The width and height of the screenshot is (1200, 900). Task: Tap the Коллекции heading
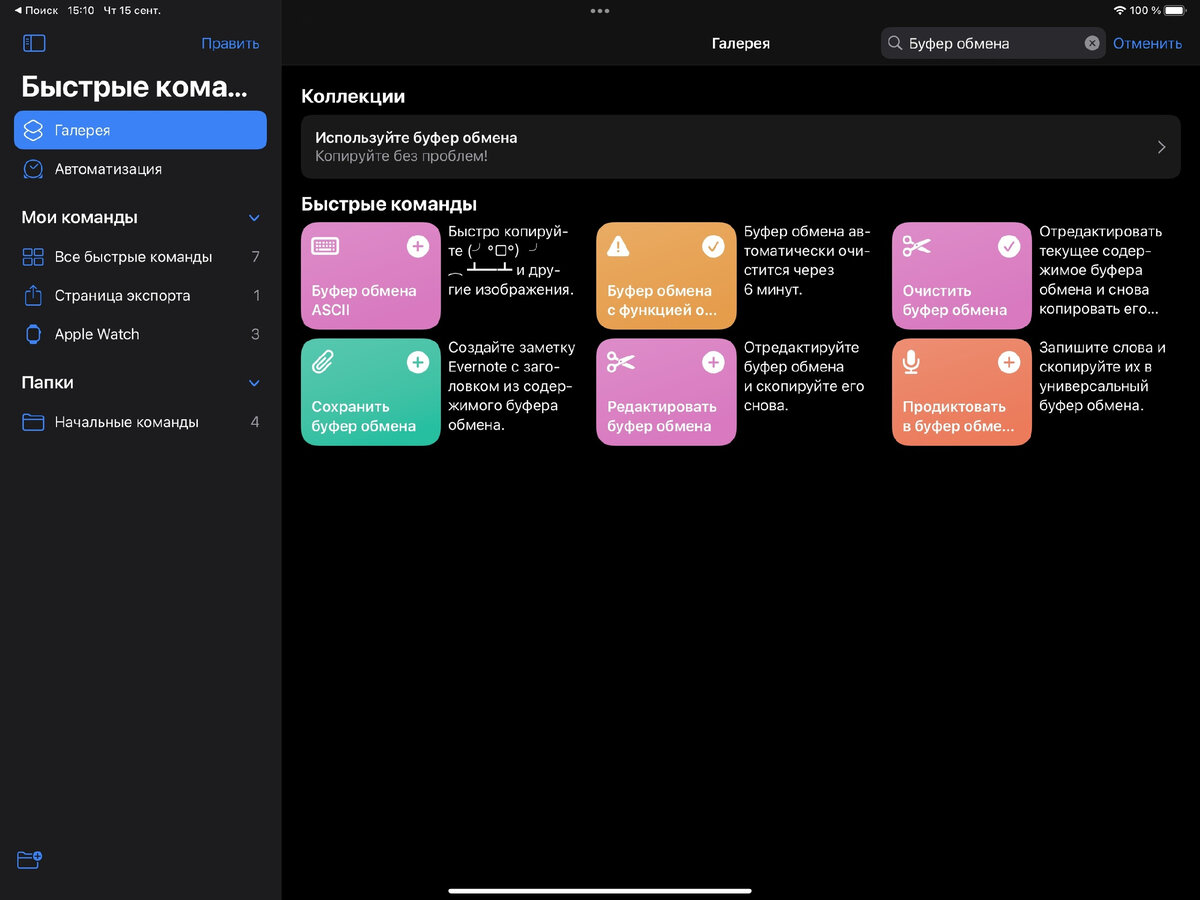[x=353, y=97]
